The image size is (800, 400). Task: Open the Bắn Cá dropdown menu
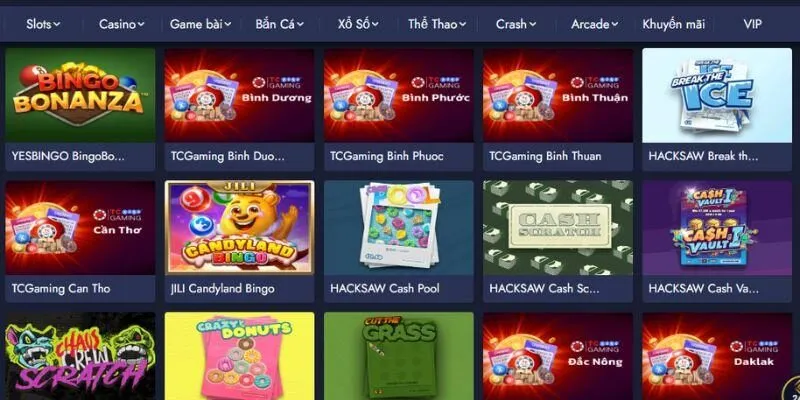click(x=280, y=24)
